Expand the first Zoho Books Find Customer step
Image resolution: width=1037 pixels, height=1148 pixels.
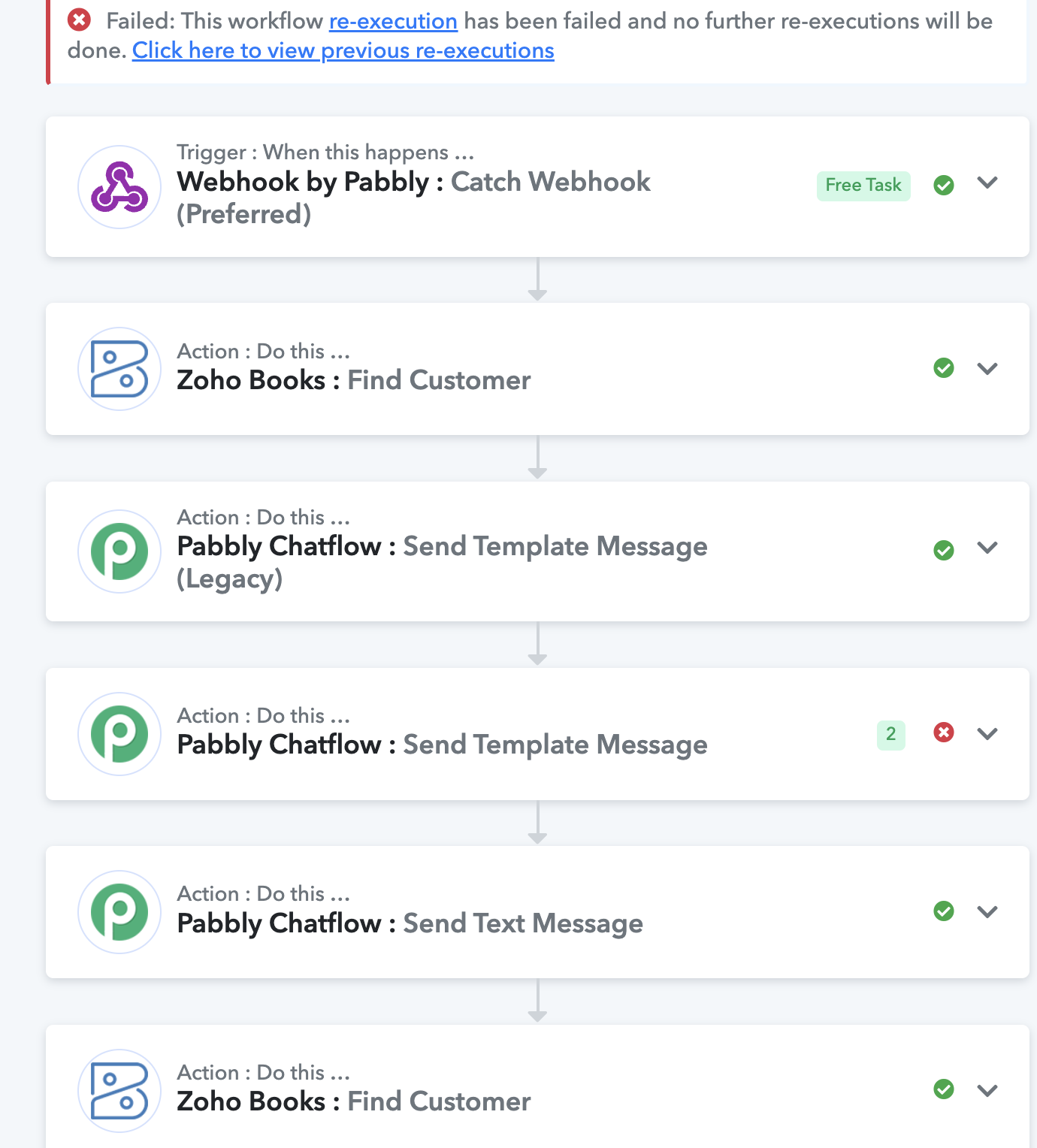click(987, 368)
